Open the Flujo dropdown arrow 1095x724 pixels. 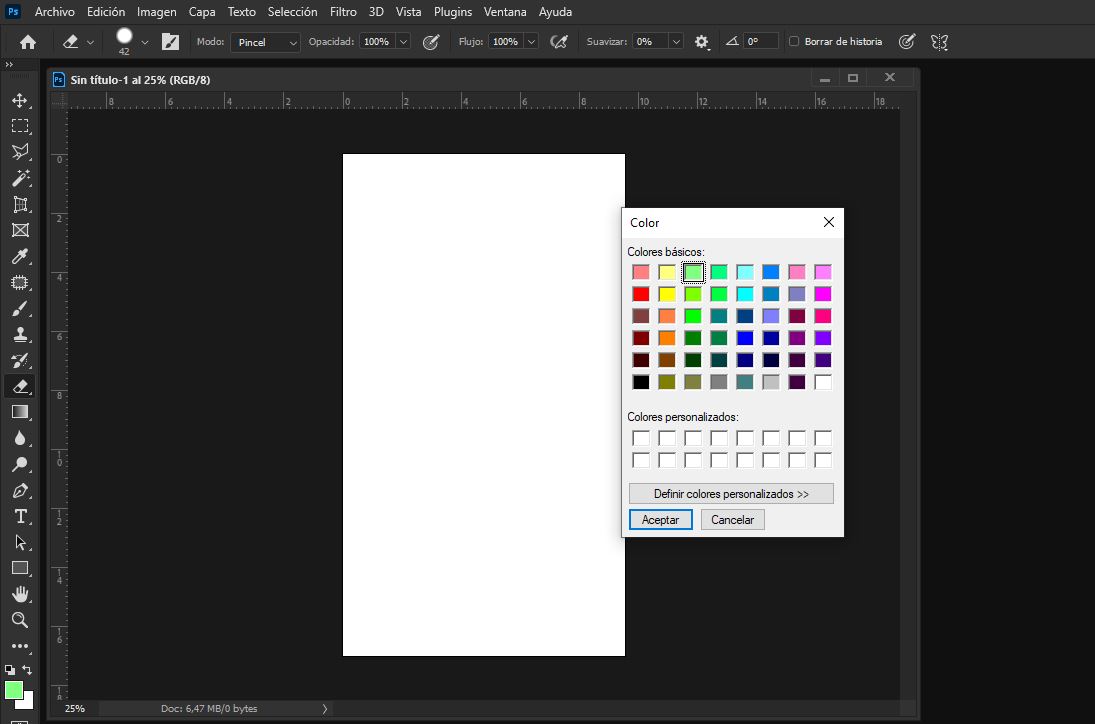[x=531, y=41]
